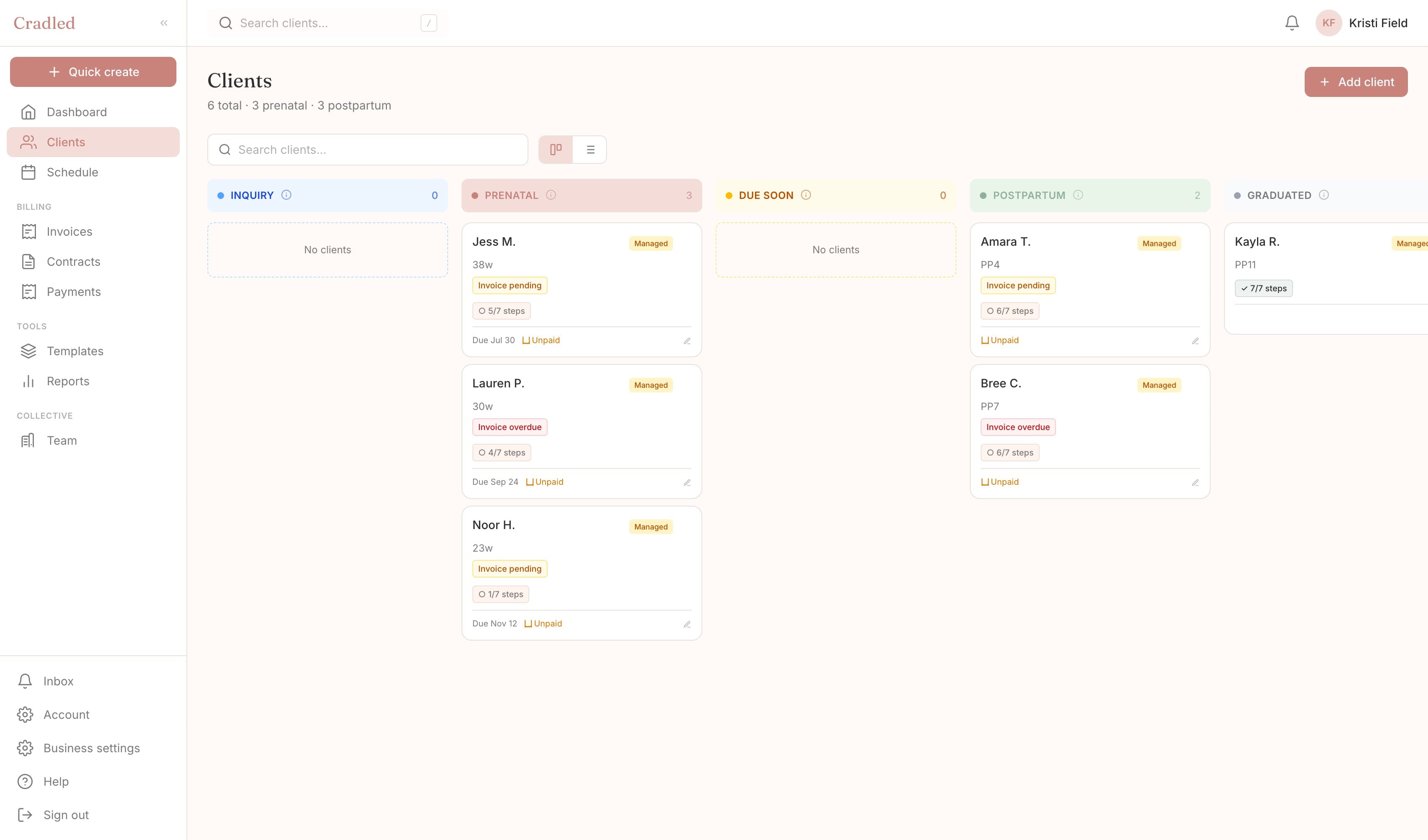Viewport: 1428px width, 840px height.
Task: Click Invoice pending badge on Jess M.
Action: click(x=510, y=285)
